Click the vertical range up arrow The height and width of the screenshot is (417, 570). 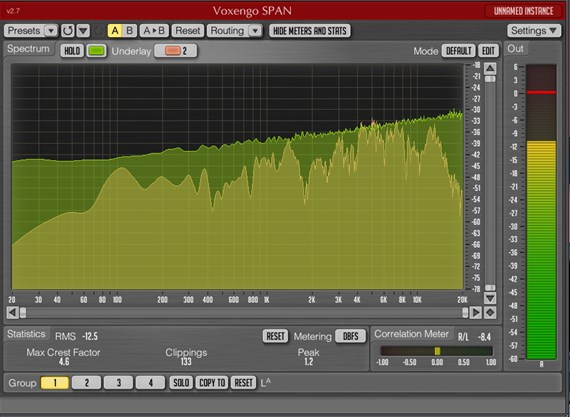point(490,68)
